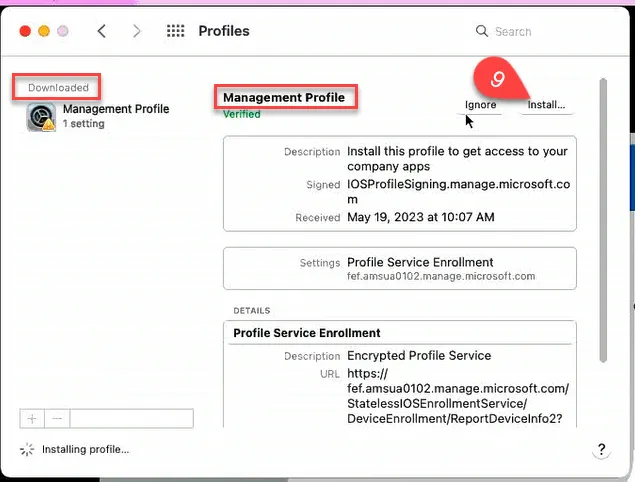Click the 'May 19, 2023 at 10:07 AM' value
Image resolution: width=635 pixels, height=482 pixels.
[421, 217]
